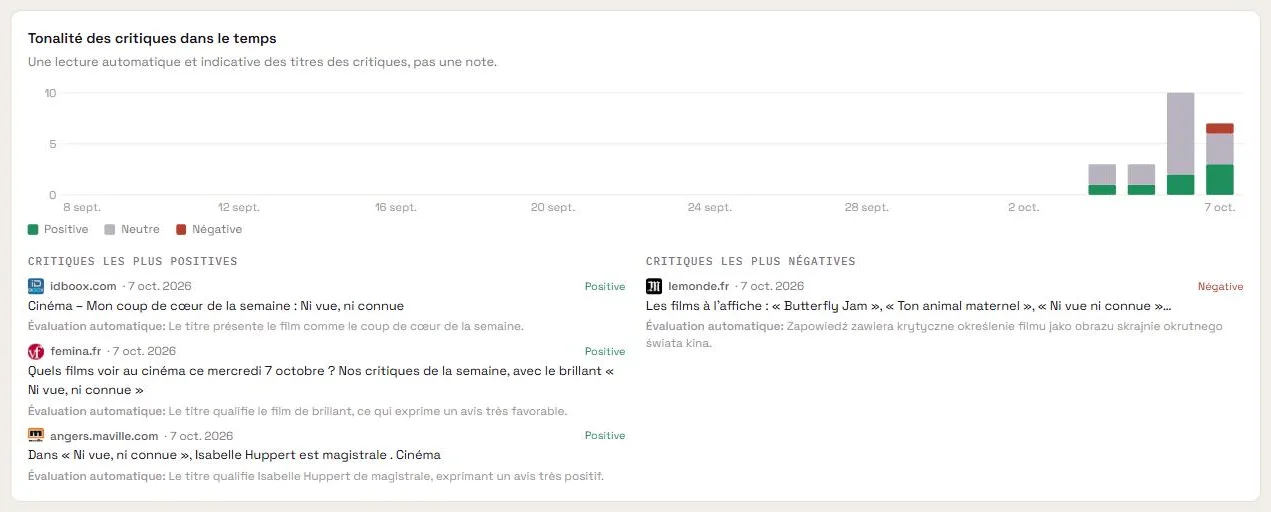Click the automatic evaluation text starting 'Zapowiedź zawiera'
The image size is (1271, 512).
[934, 334]
